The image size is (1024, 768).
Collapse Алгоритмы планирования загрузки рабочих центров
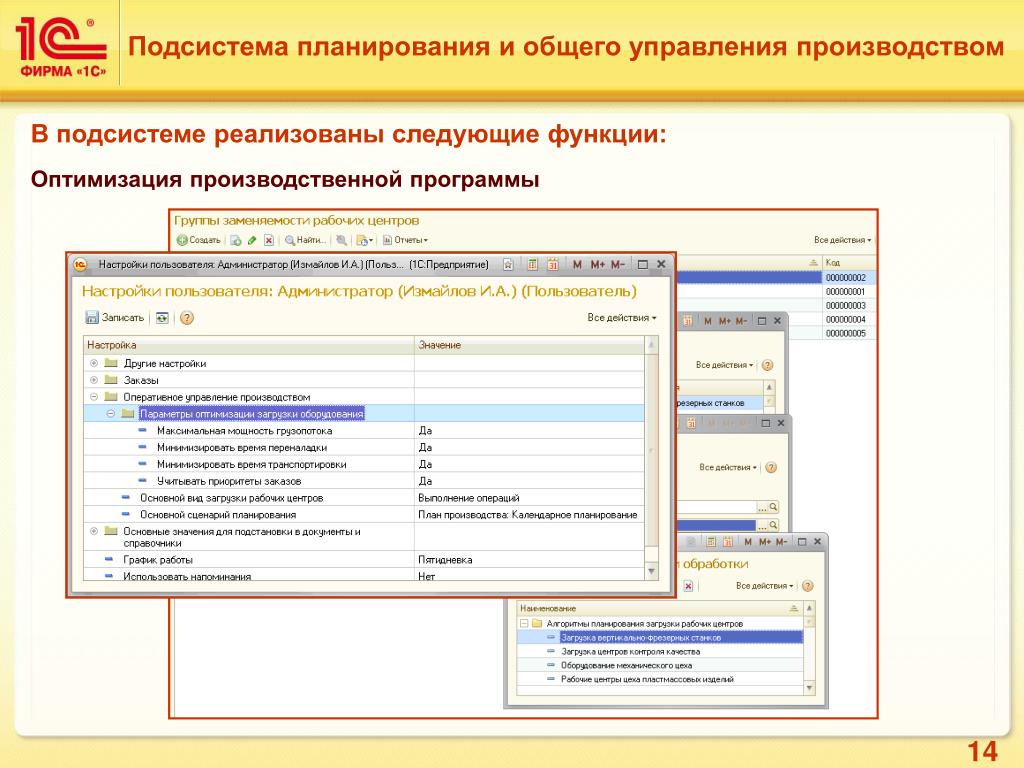coord(524,624)
